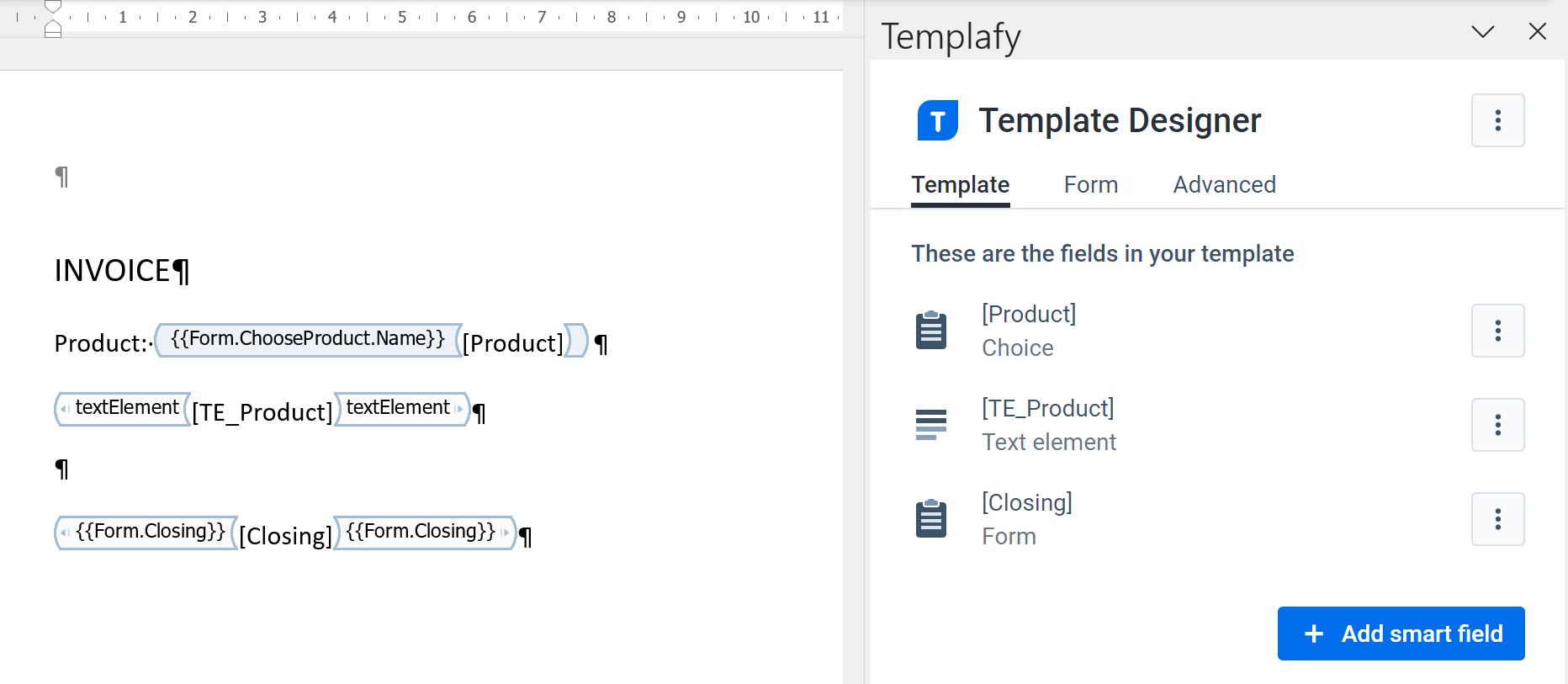Select the [Product] Choice field entry
This screenshot has height=684, width=1568.
[1029, 331]
